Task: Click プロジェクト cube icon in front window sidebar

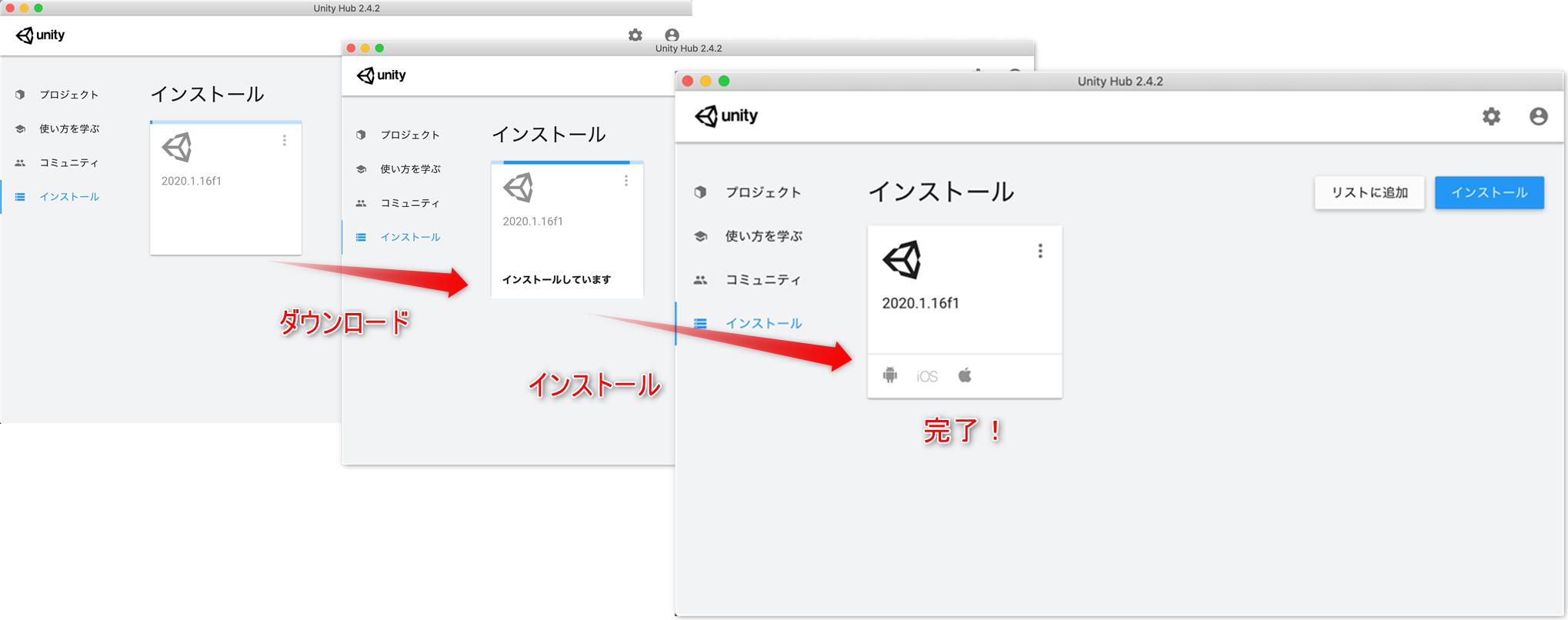Action: pyautogui.click(x=700, y=192)
